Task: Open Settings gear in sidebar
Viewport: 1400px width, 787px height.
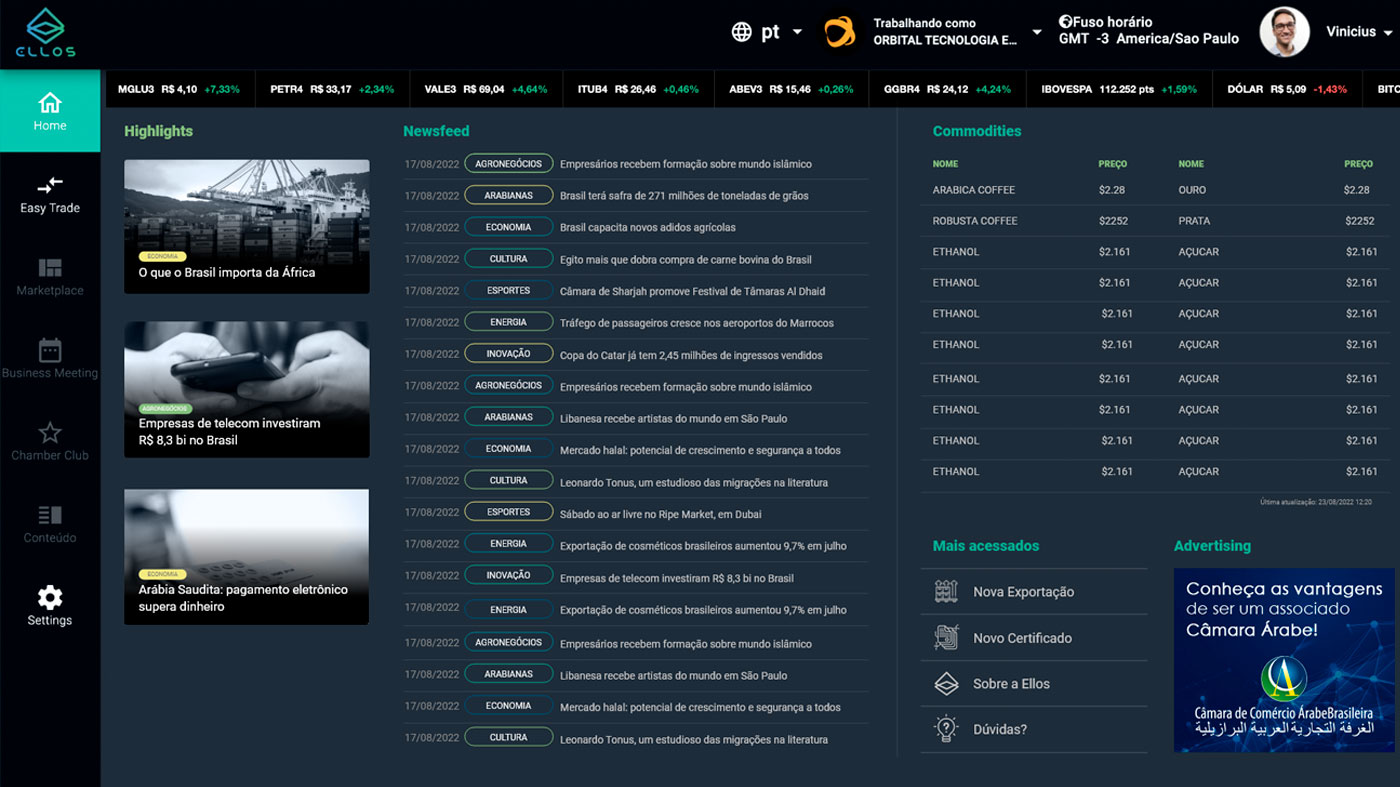Action: point(50,606)
